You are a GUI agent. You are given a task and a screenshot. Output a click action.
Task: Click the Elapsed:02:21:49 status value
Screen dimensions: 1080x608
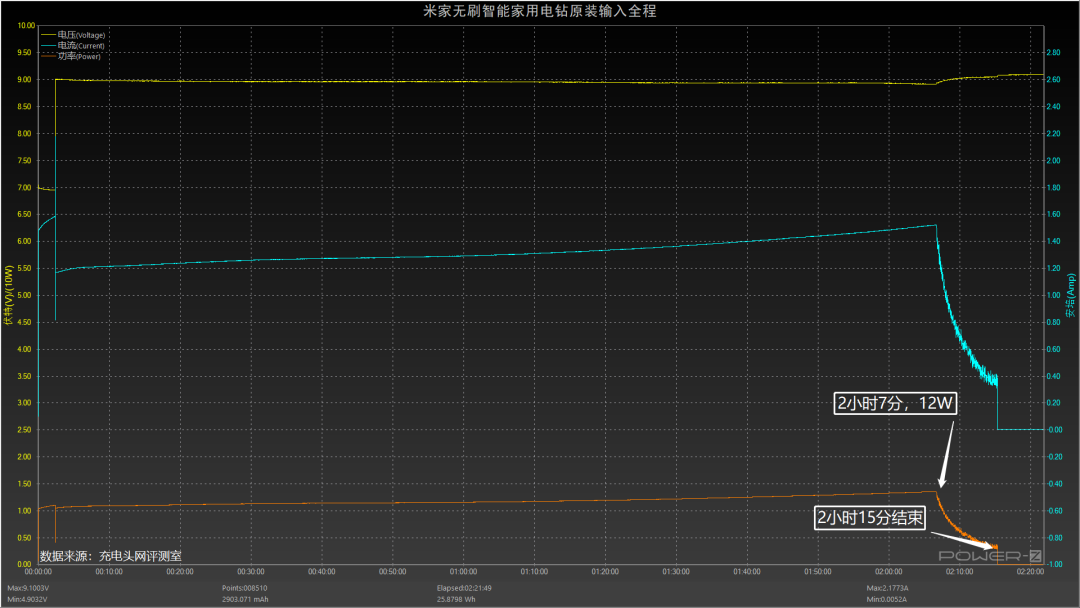point(464,588)
